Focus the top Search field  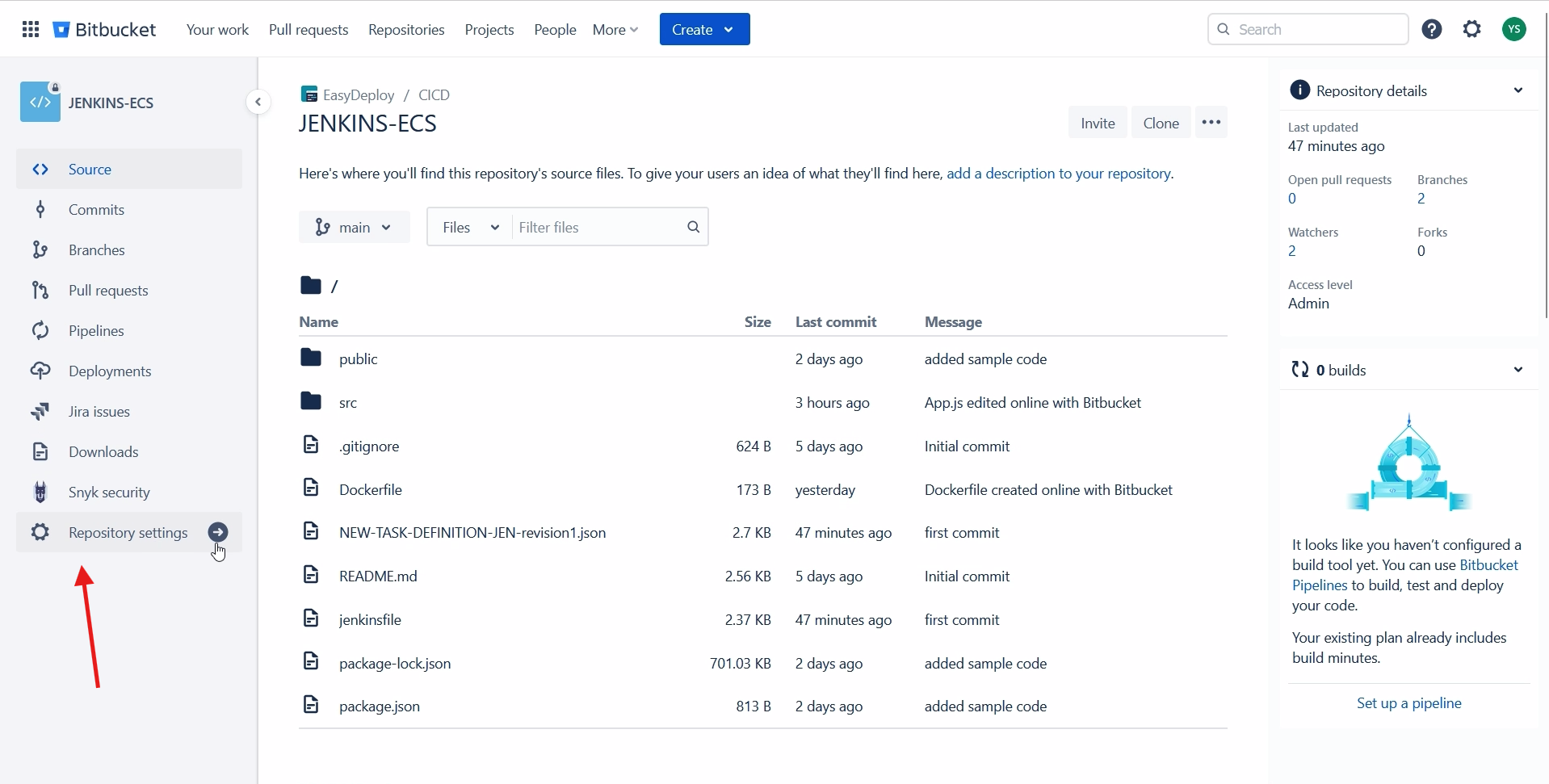pyautogui.click(x=1308, y=30)
